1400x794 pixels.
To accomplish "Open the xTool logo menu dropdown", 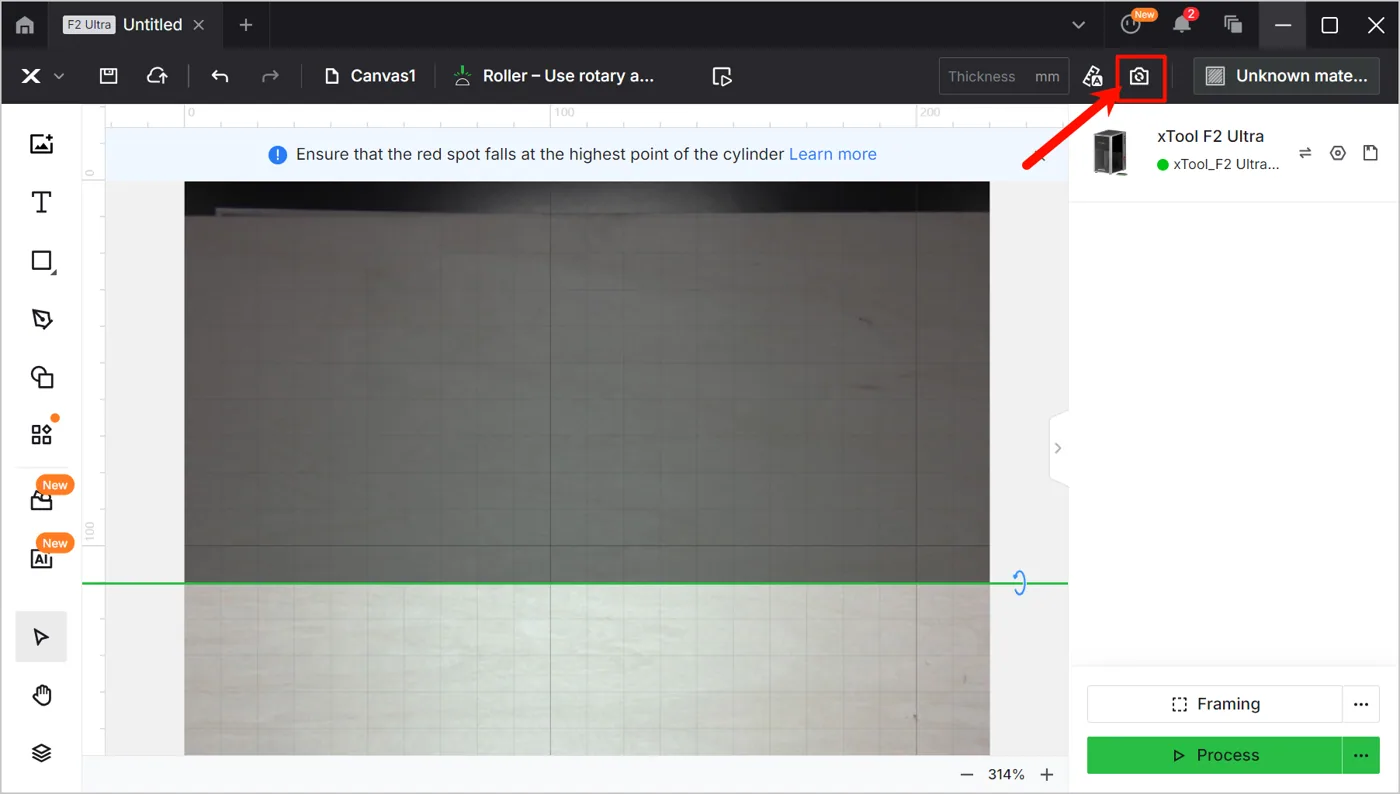I will (x=43, y=76).
